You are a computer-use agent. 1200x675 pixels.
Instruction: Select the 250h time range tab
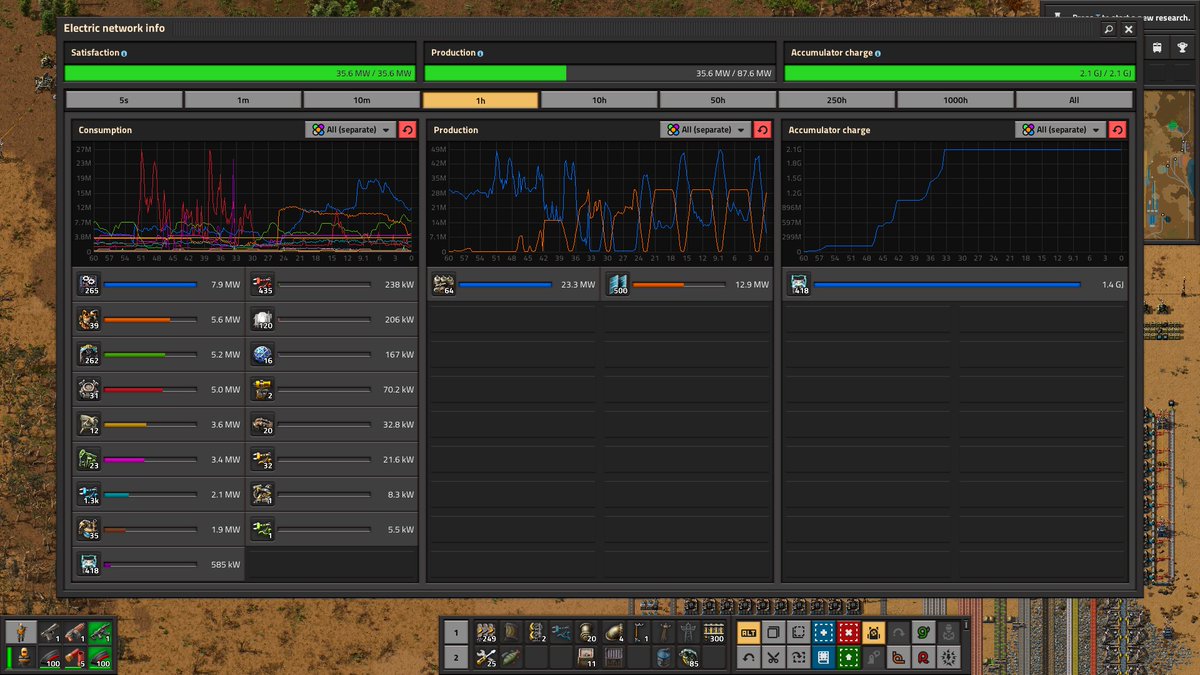pyautogui.click(x=837, y=100)
